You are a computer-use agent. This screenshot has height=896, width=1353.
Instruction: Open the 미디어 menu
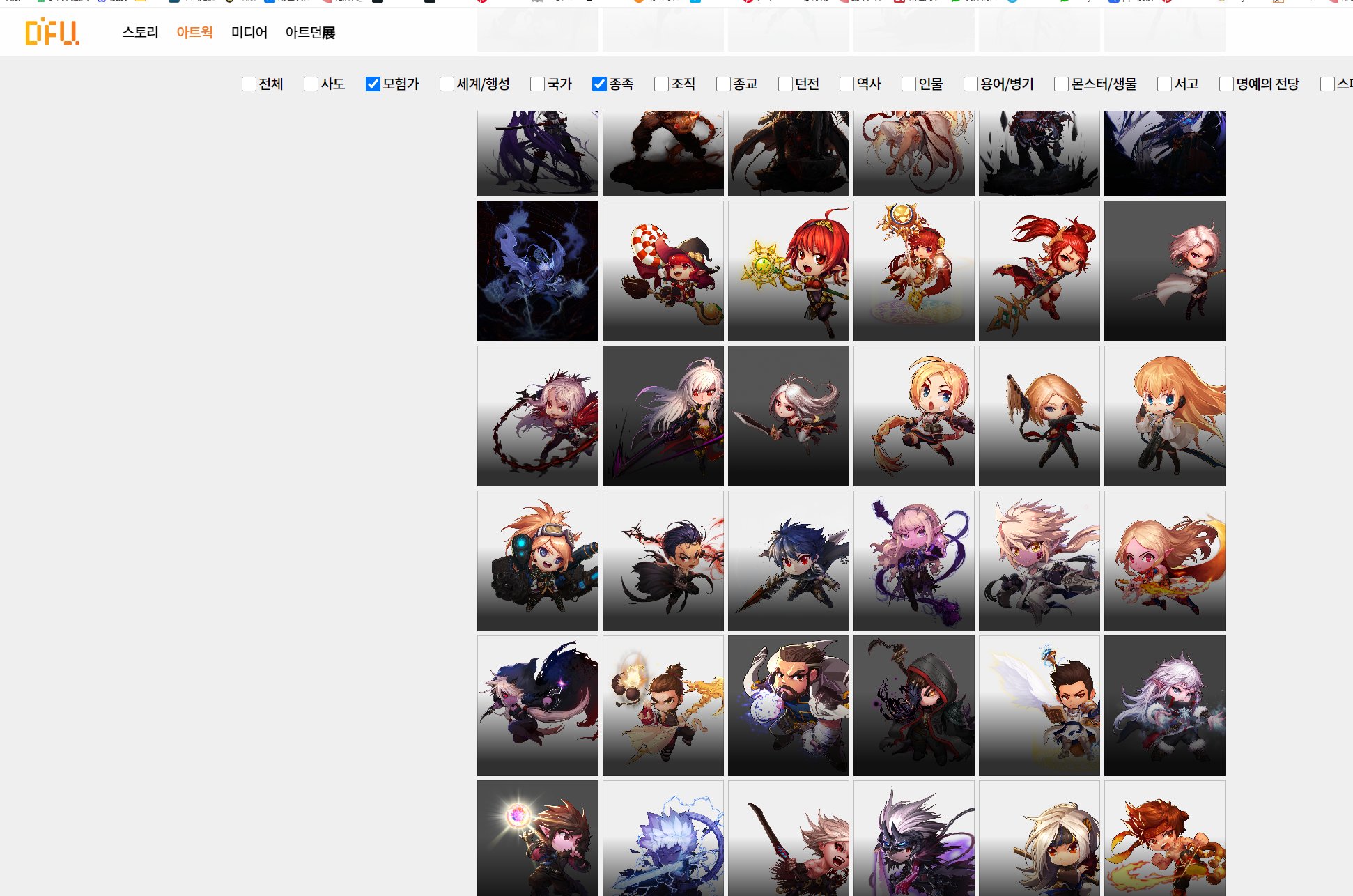tap(249, 32)
